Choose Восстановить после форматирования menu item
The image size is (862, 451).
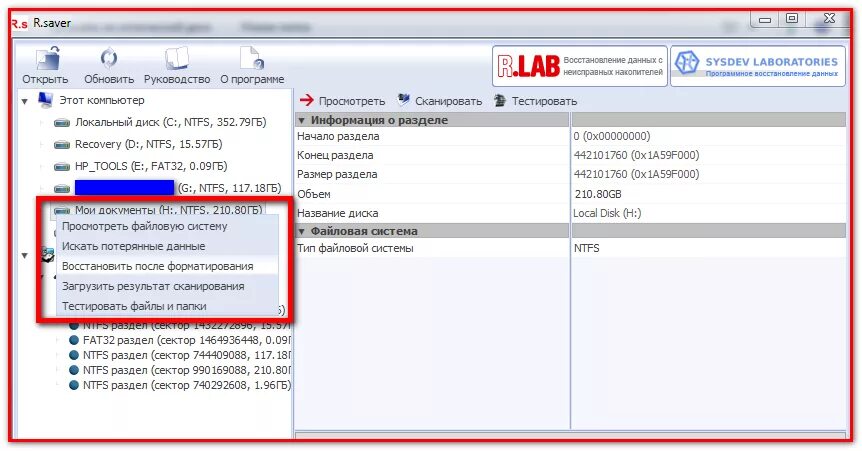[168, 266]
